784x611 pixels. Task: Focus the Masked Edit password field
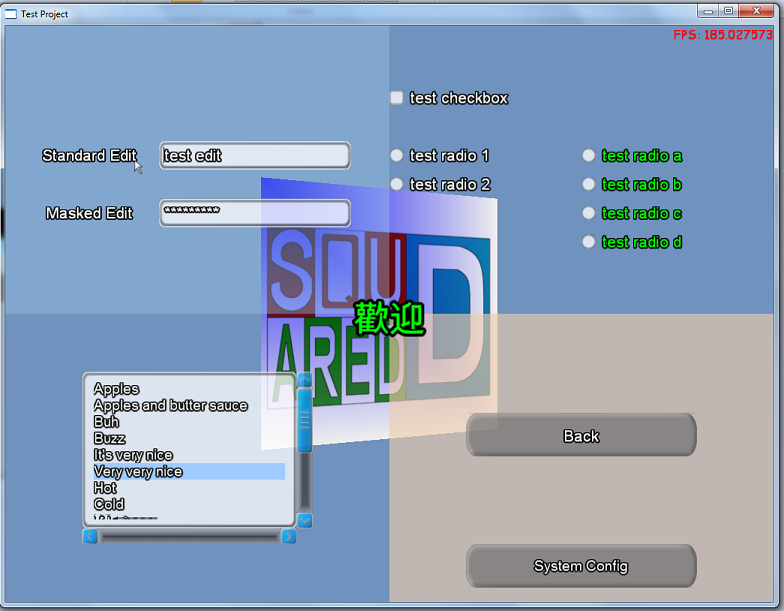[255, 213]
